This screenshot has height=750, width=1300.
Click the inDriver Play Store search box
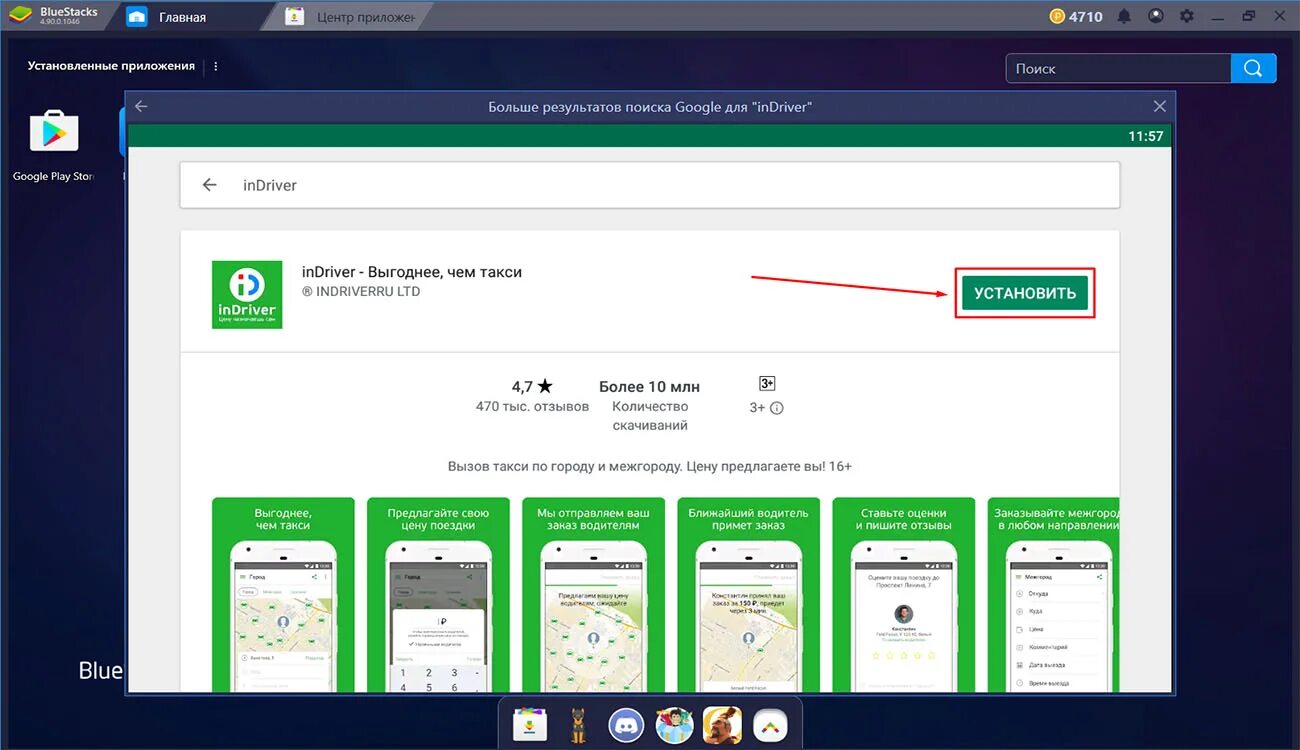point(650,185)
